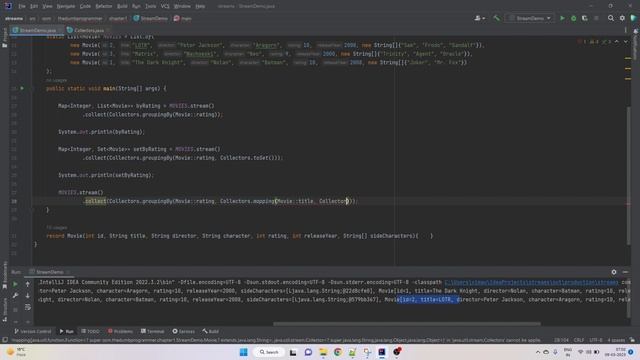Open the Services tool window
The height and width of the screenshot is (360, 640).
coord(183,331)
